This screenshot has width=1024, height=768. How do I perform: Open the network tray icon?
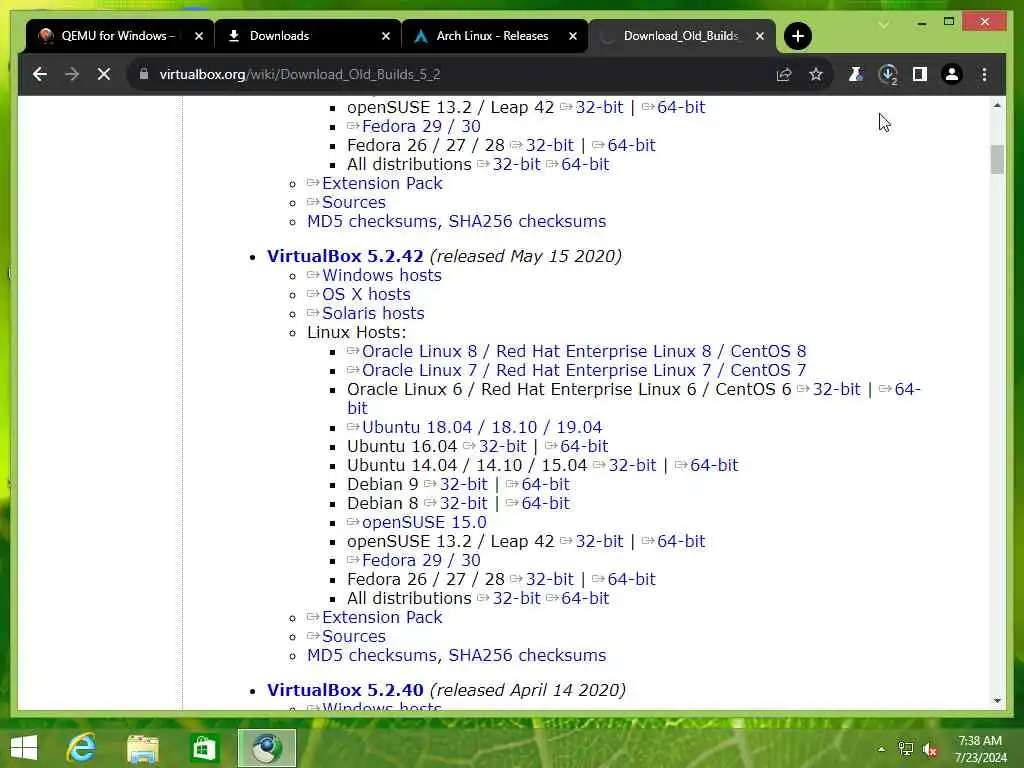click(906, 749)
